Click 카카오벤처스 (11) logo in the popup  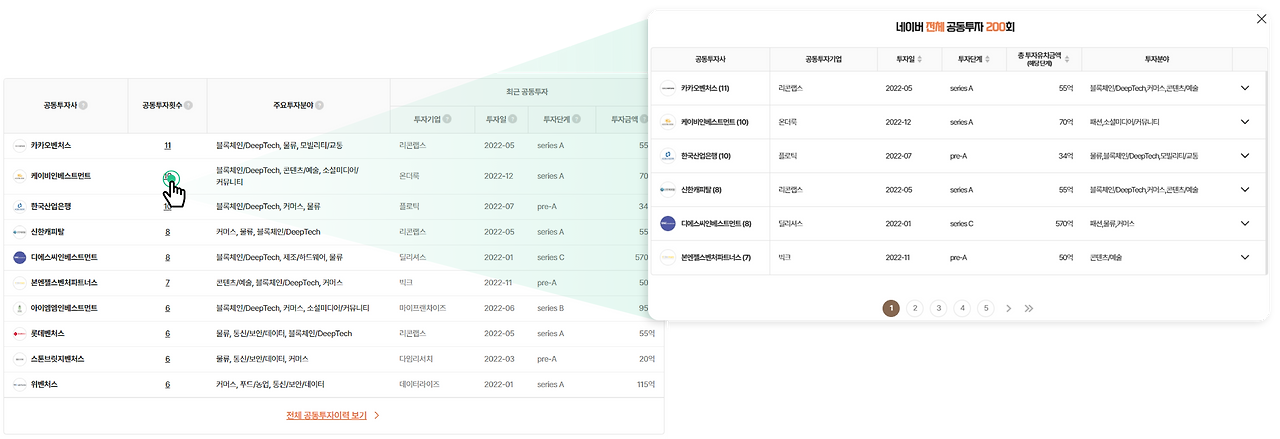pyautogui.click(x=668, y=88)
